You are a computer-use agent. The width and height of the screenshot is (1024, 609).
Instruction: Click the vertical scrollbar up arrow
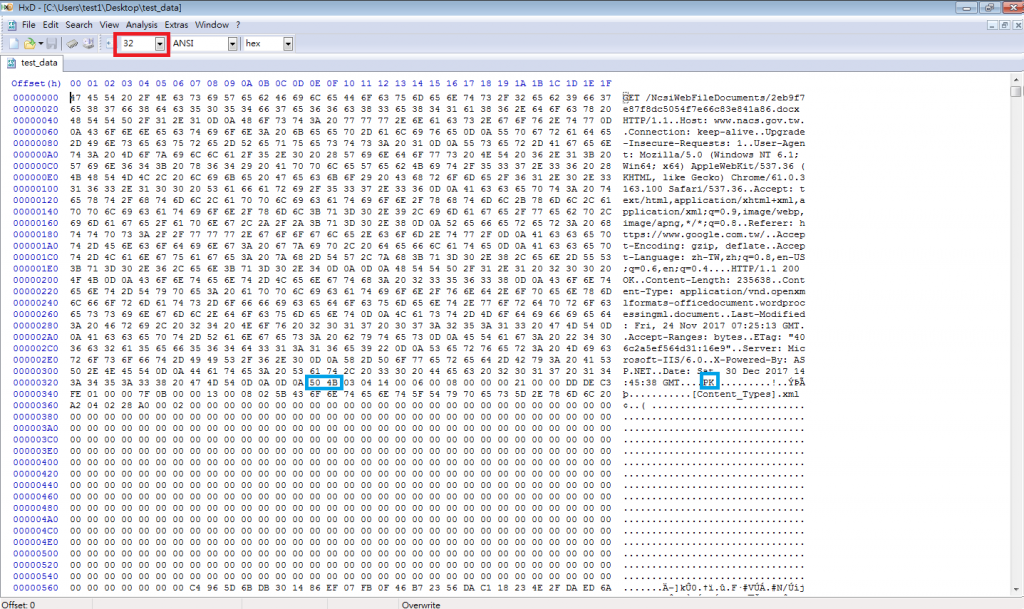click(x=1016, y=80)
